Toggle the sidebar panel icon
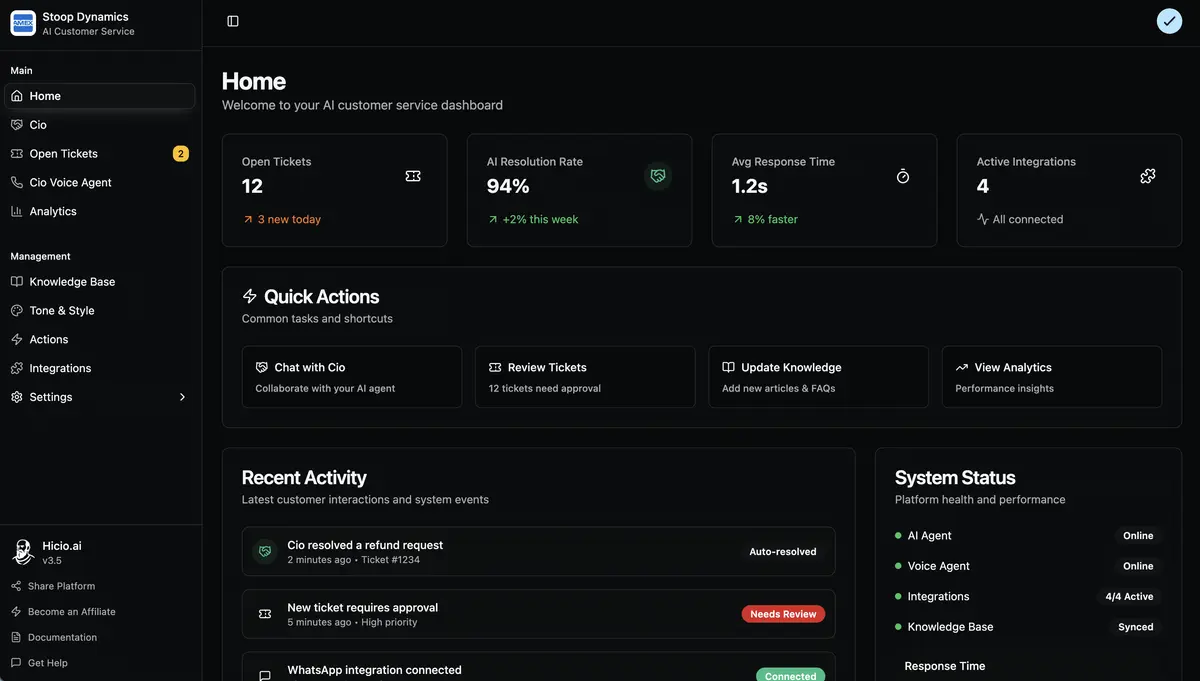The width and height of the screenshot is (1200, 681). [233, 21]
